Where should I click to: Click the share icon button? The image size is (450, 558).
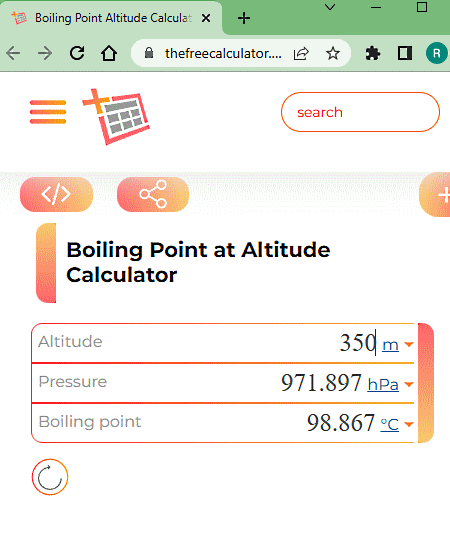pos(153,194)
